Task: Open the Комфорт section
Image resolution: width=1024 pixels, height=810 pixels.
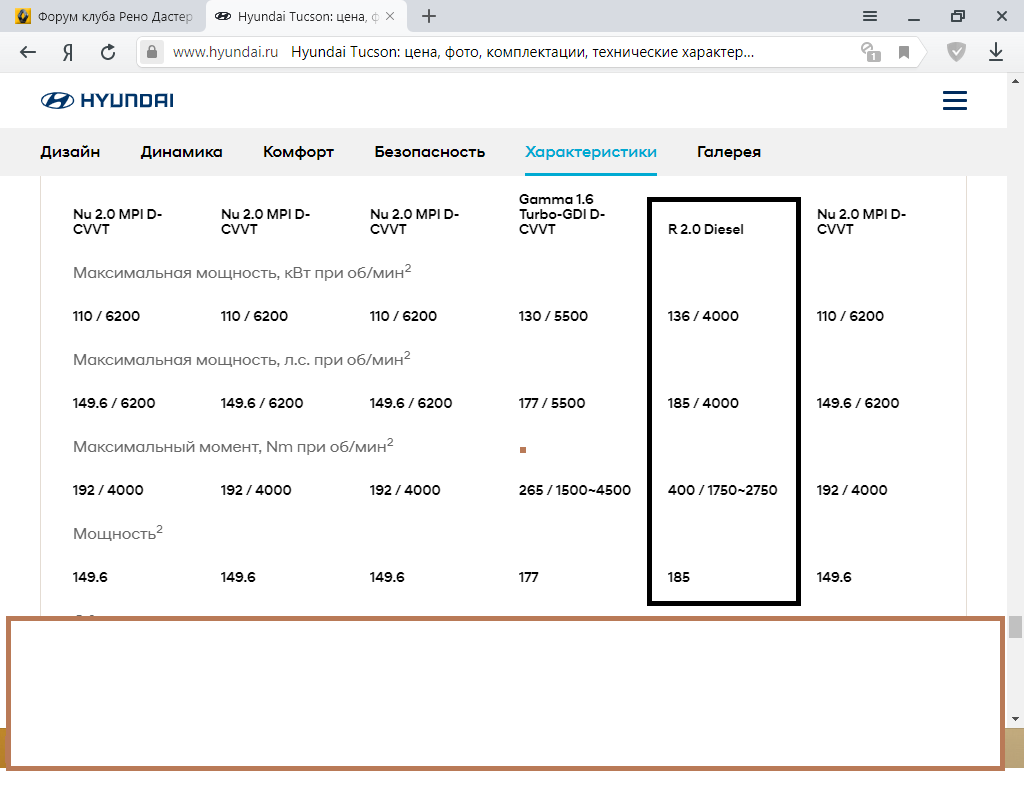Action: tap(298, 152)
